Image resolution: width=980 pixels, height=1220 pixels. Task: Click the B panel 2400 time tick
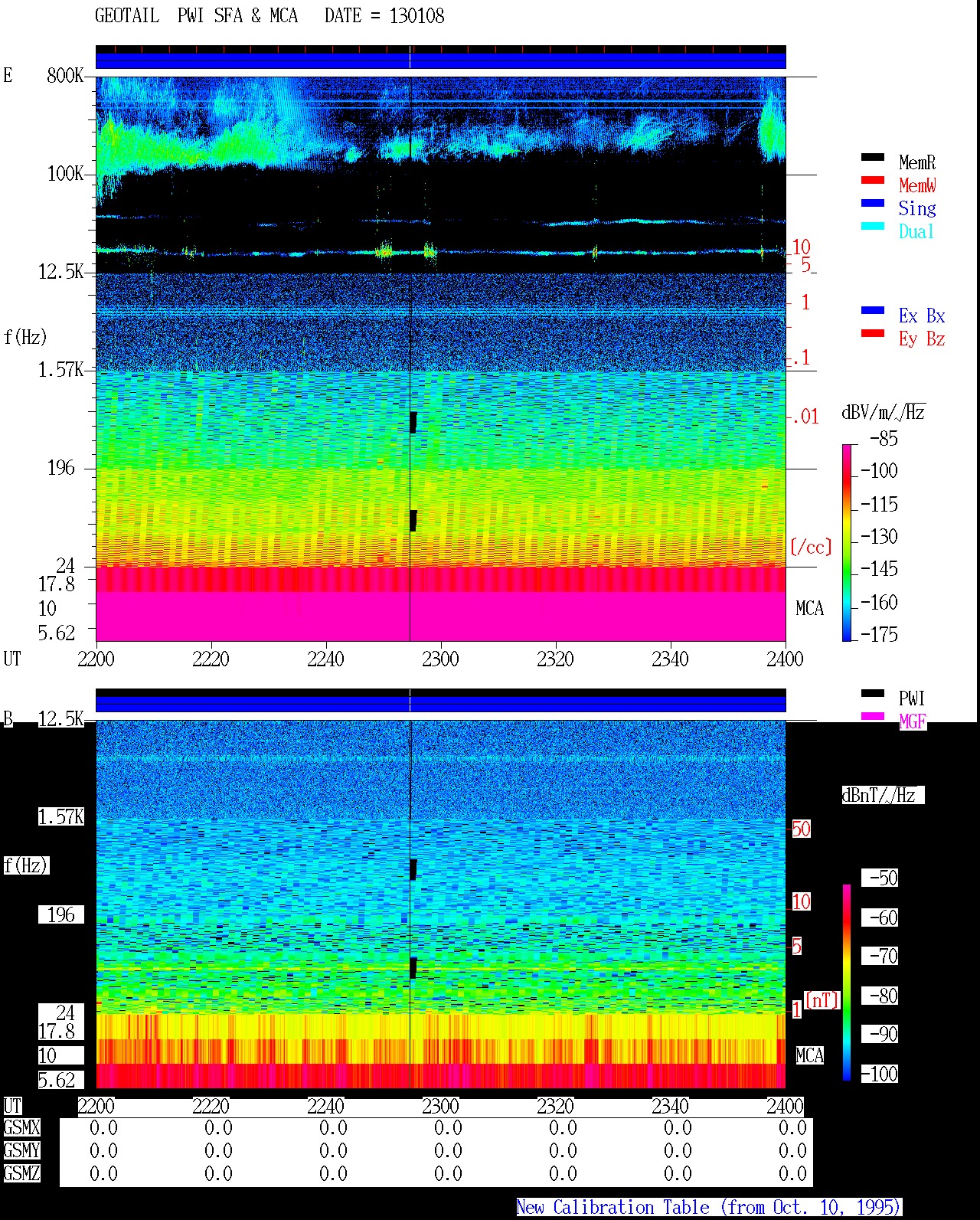tap(785, 1106)
